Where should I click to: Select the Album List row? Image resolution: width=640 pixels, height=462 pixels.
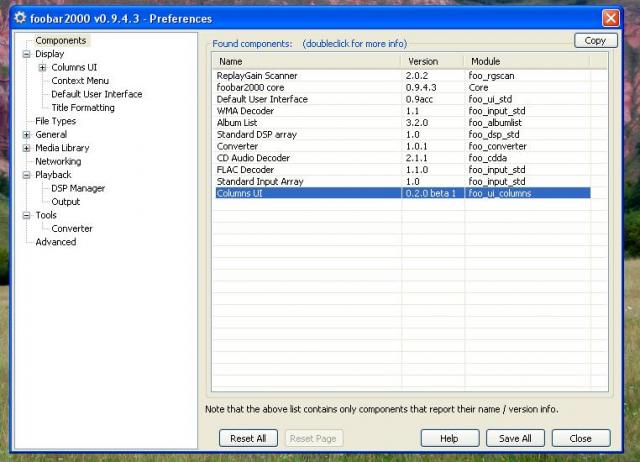click(402, 123)
